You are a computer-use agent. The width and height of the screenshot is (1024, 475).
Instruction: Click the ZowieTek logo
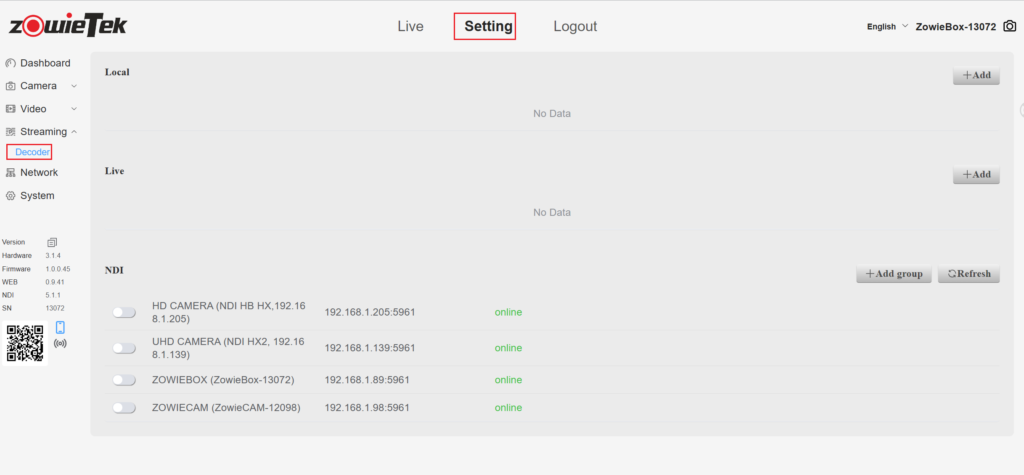point(68,26)
